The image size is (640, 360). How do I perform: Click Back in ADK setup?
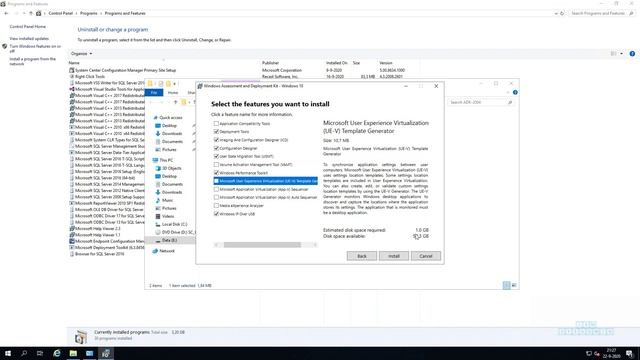point(362,256)
